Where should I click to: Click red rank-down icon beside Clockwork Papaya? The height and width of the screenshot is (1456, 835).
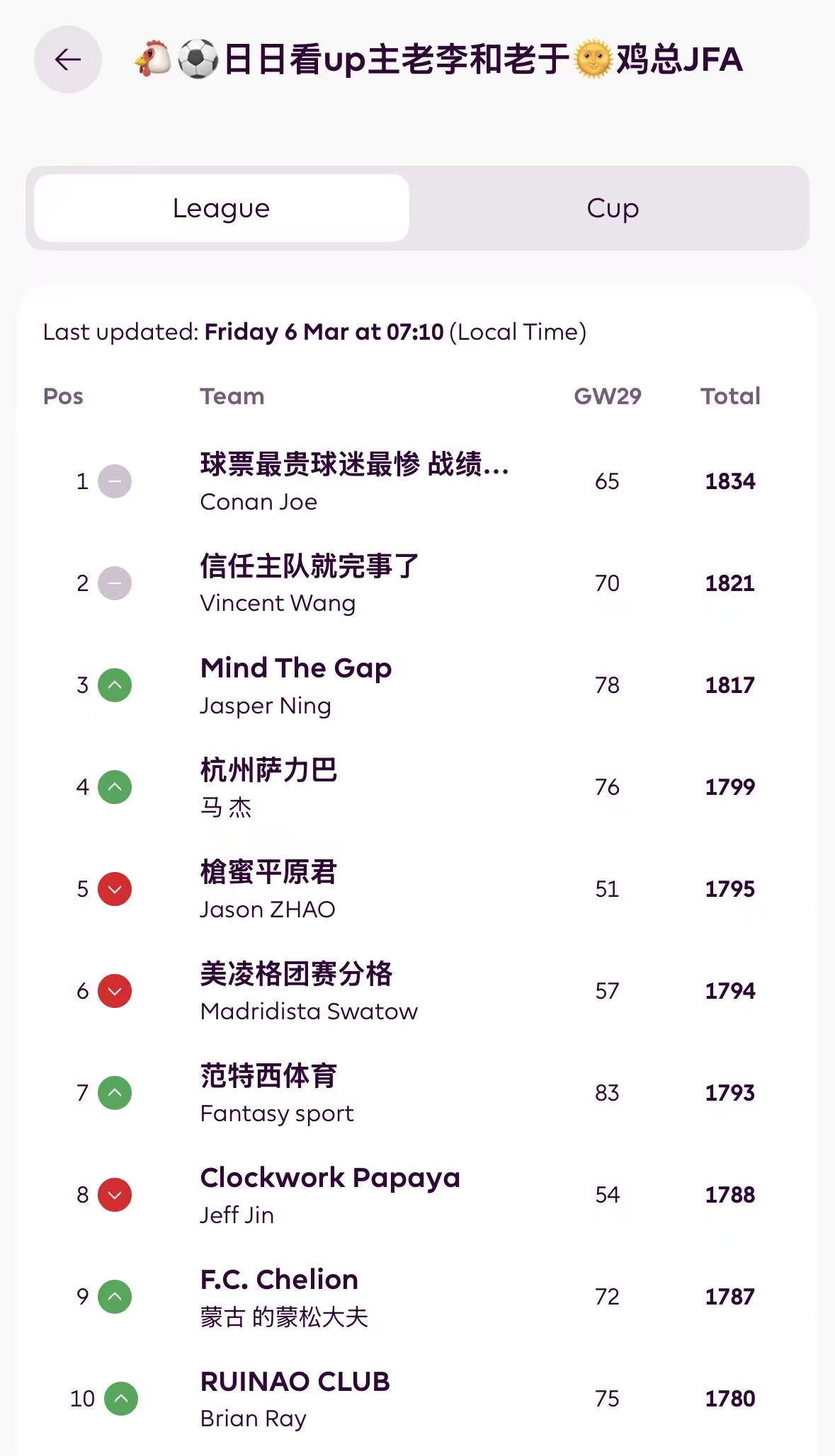point(115,1195)
